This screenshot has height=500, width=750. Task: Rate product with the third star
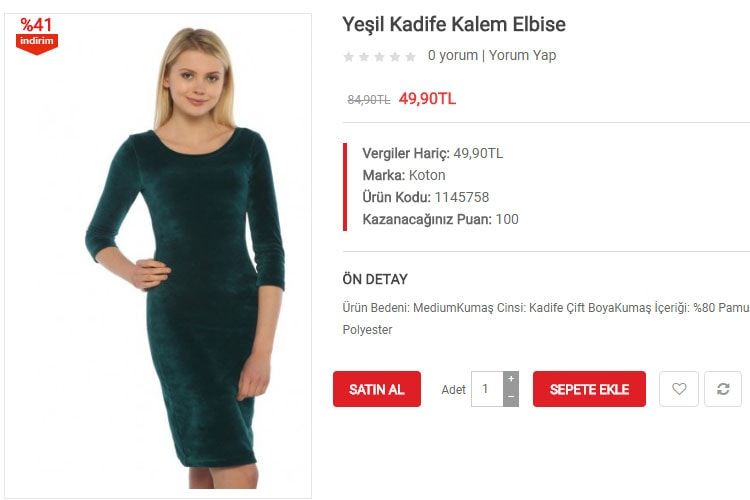(379, 57)
